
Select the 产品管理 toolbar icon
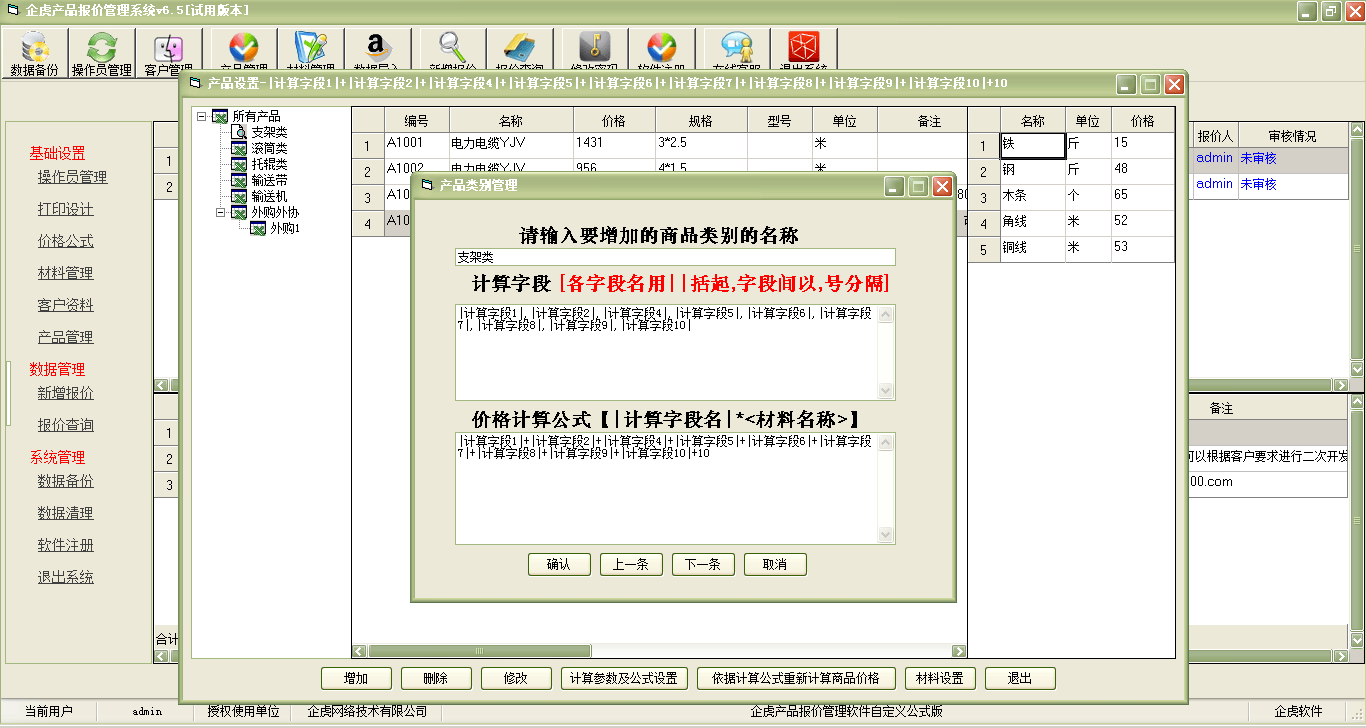point(240,50)
